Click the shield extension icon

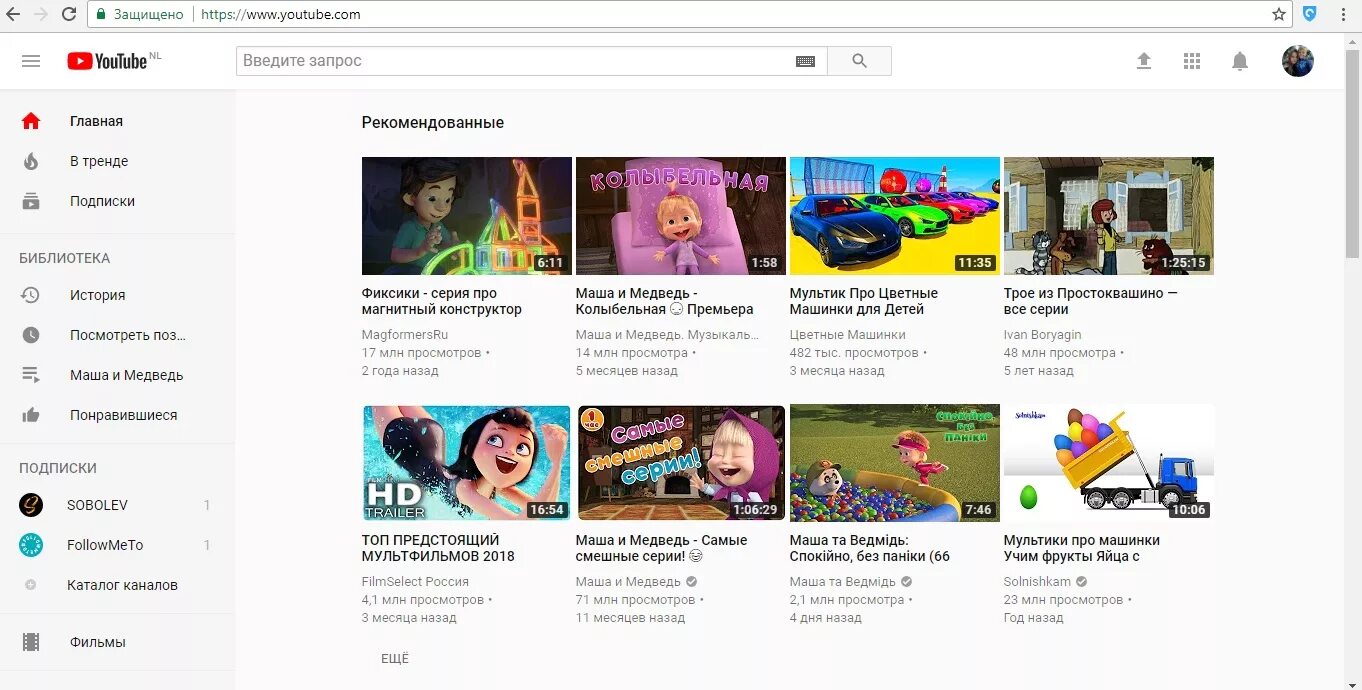click(1310, 14)
